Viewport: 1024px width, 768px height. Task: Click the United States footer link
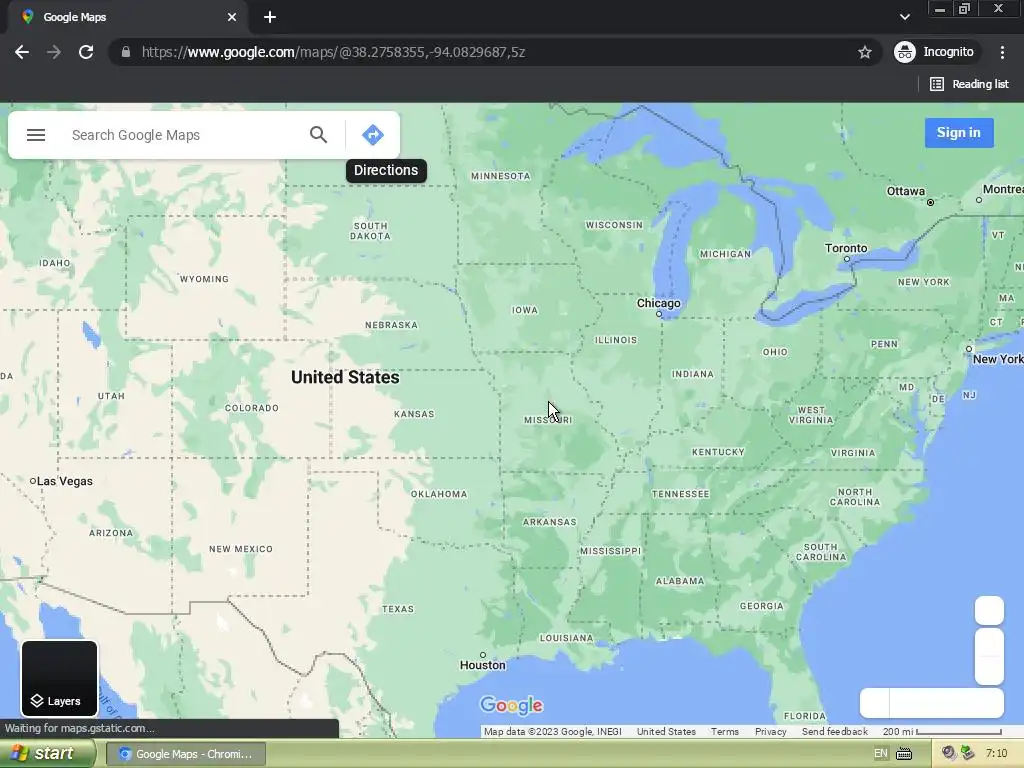[666, 731]
